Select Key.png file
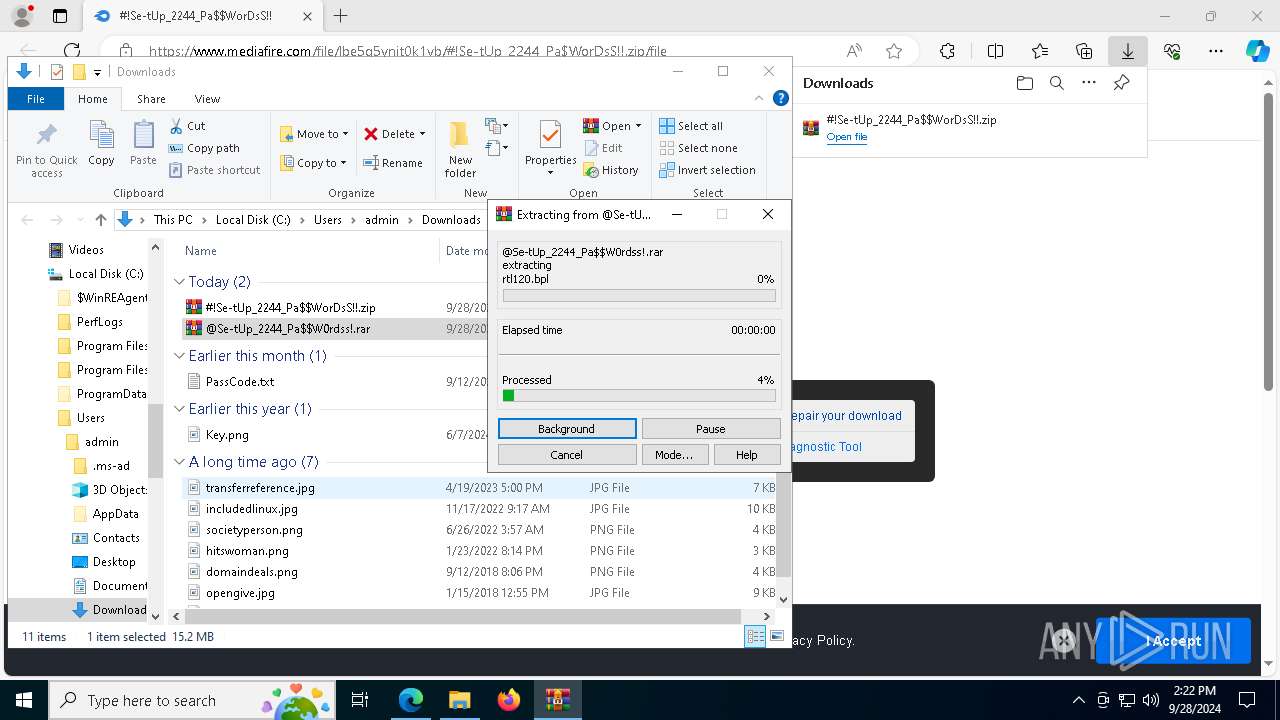This screenshot has width=1280, height=720. click(x=227, y=435)
